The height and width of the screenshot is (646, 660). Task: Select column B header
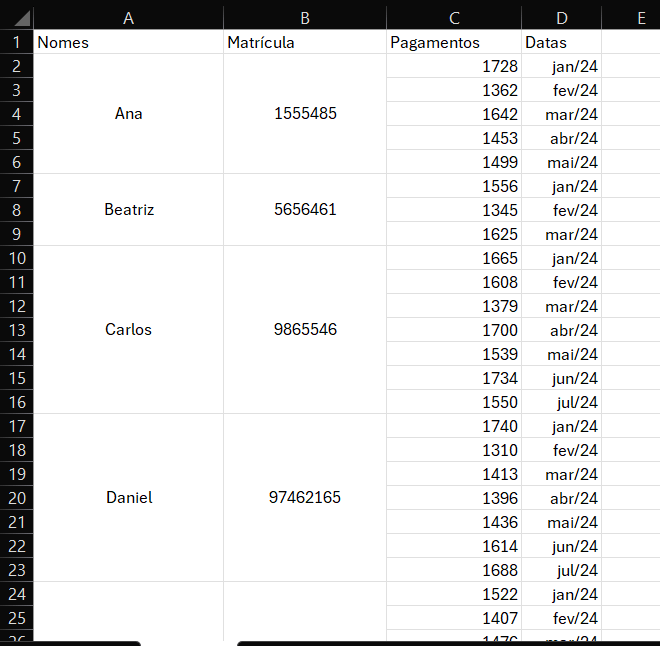305,18
